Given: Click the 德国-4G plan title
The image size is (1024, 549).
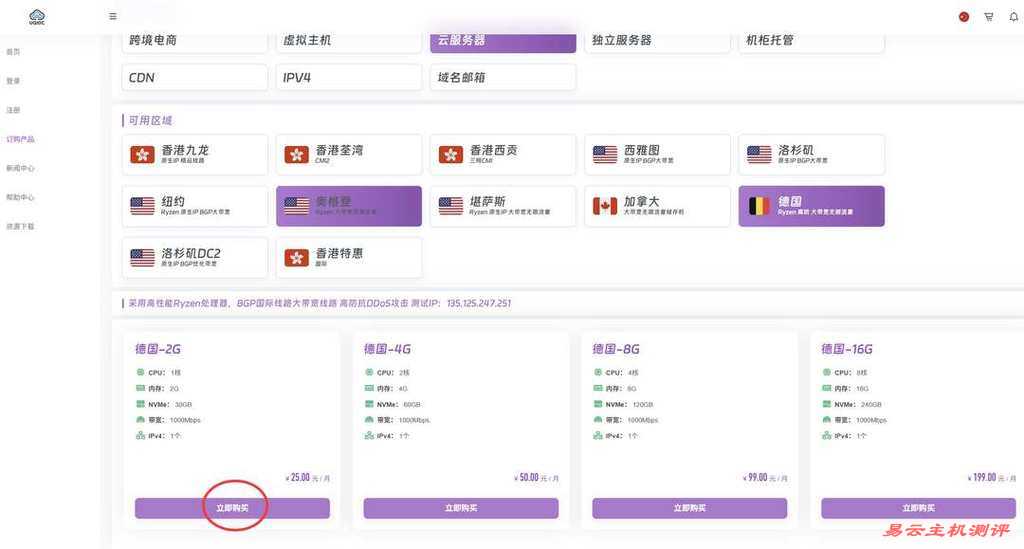Looking at the screenshot, I should [x=387, y=349].
